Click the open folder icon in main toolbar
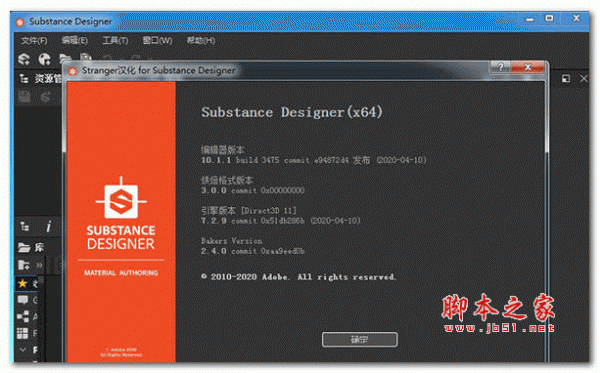 pos(65,58)
